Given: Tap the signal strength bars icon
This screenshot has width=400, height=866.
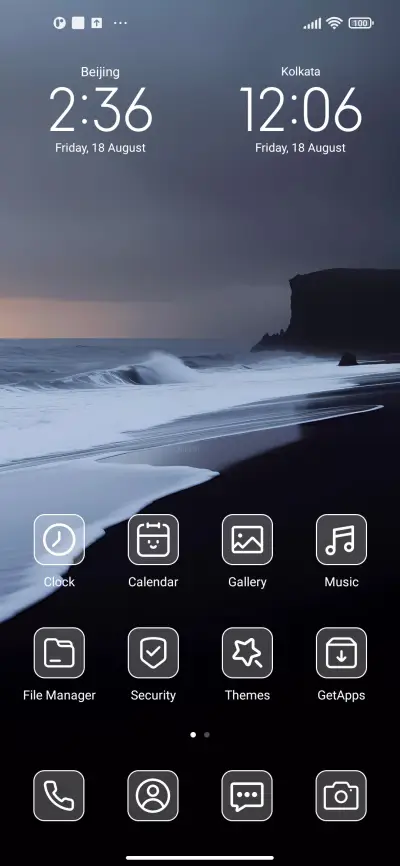Looking at the screenshot, I should pyautogui.click(x=312, y=24).
